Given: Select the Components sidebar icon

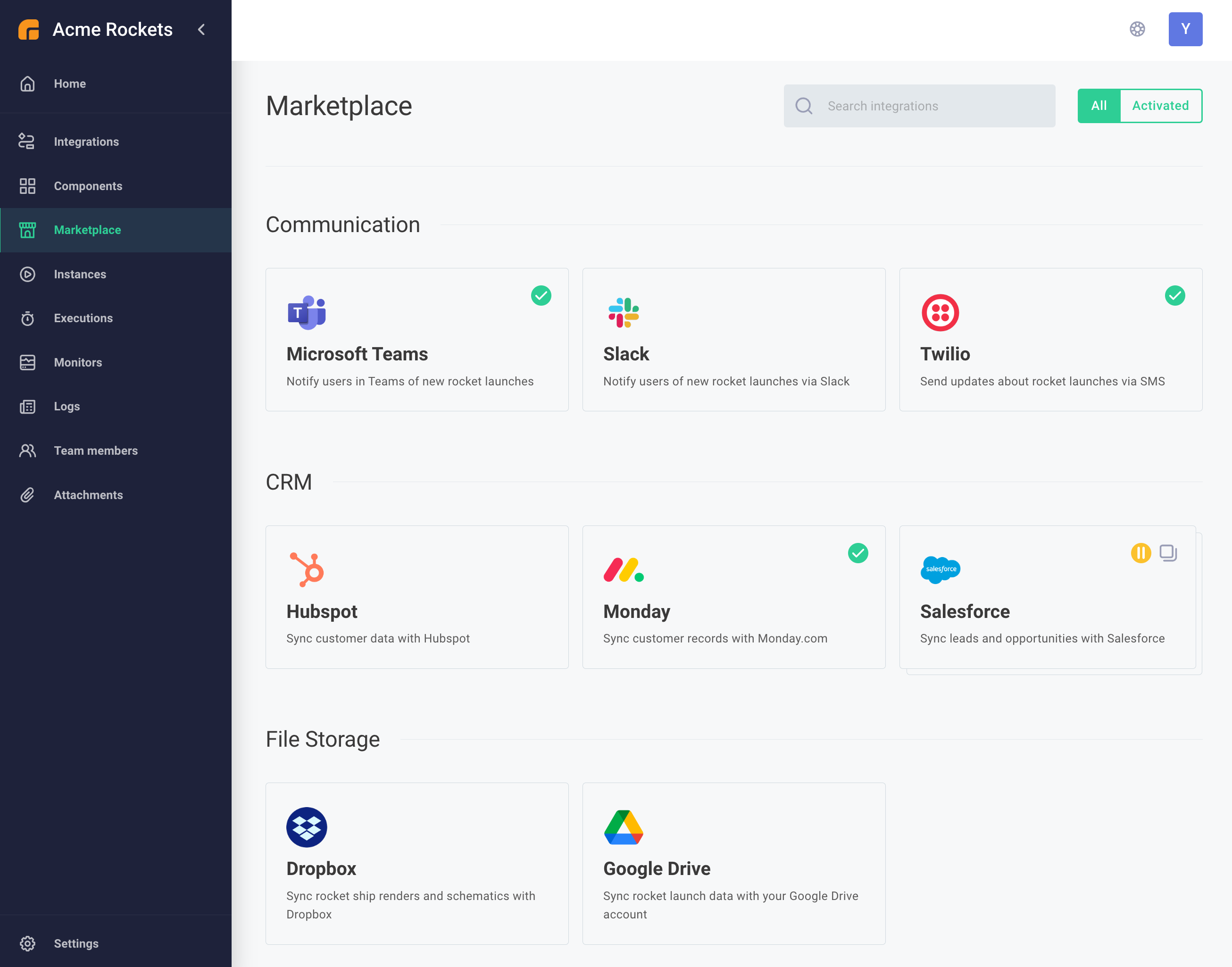Looking at the screenshot, I should coord(27,186).
